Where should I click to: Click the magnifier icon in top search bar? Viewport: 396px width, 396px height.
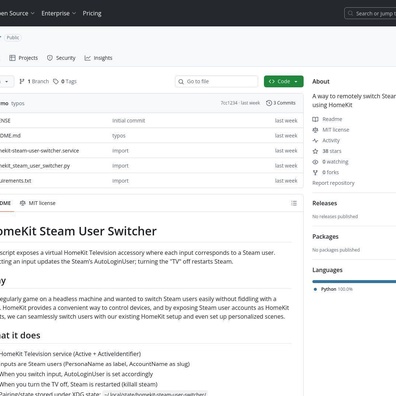click(x=350, y=13)
